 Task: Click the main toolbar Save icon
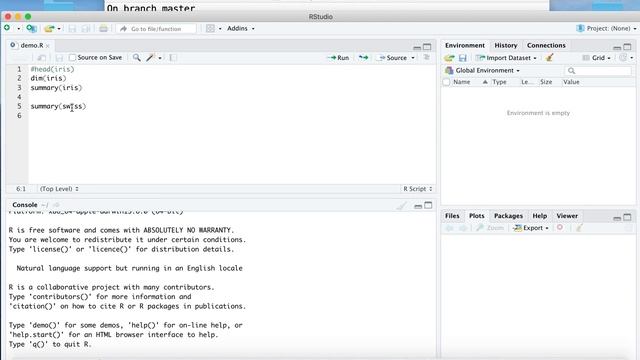(x=72, y=29)
